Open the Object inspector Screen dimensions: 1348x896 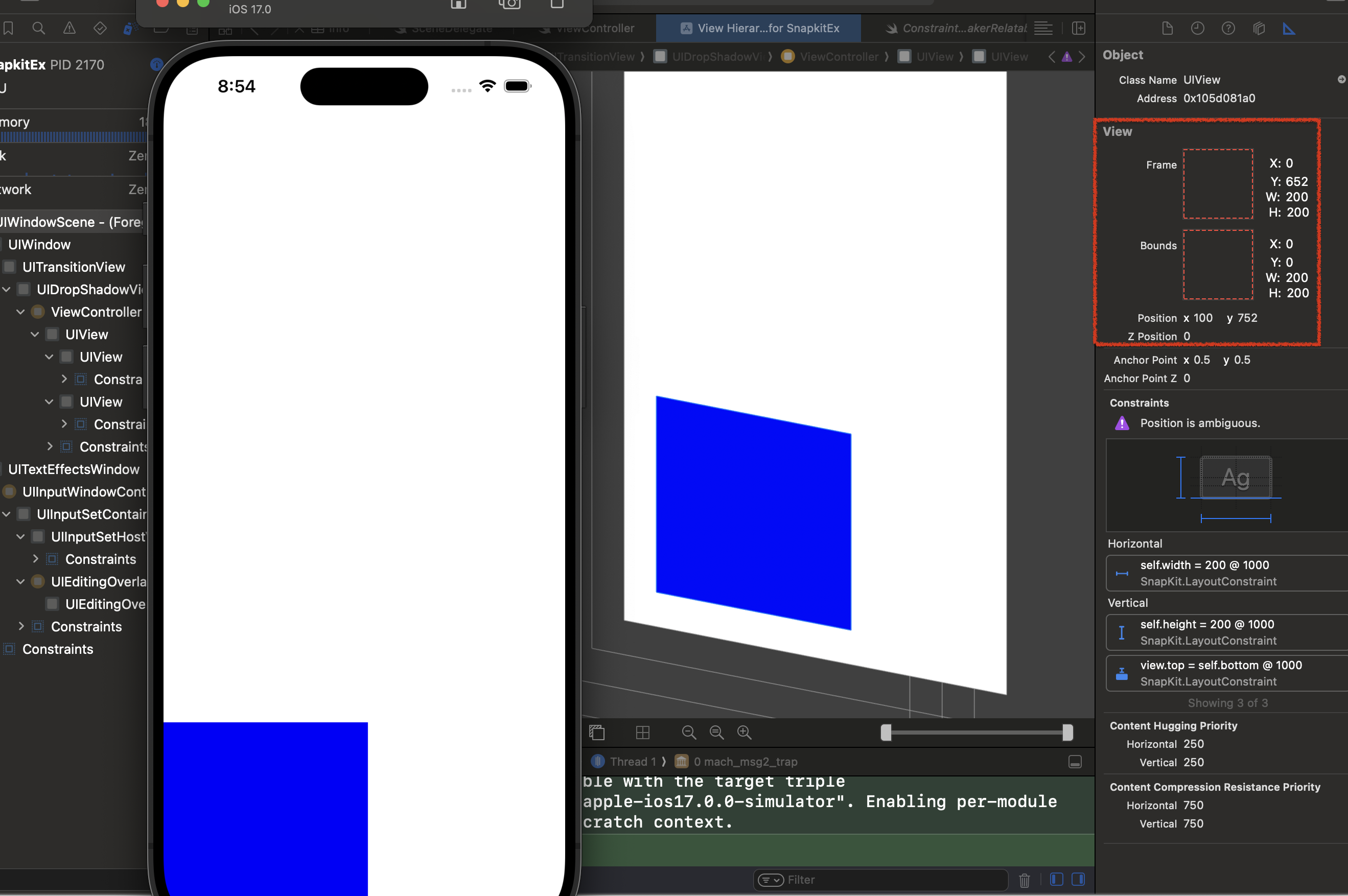[1260, 28]
